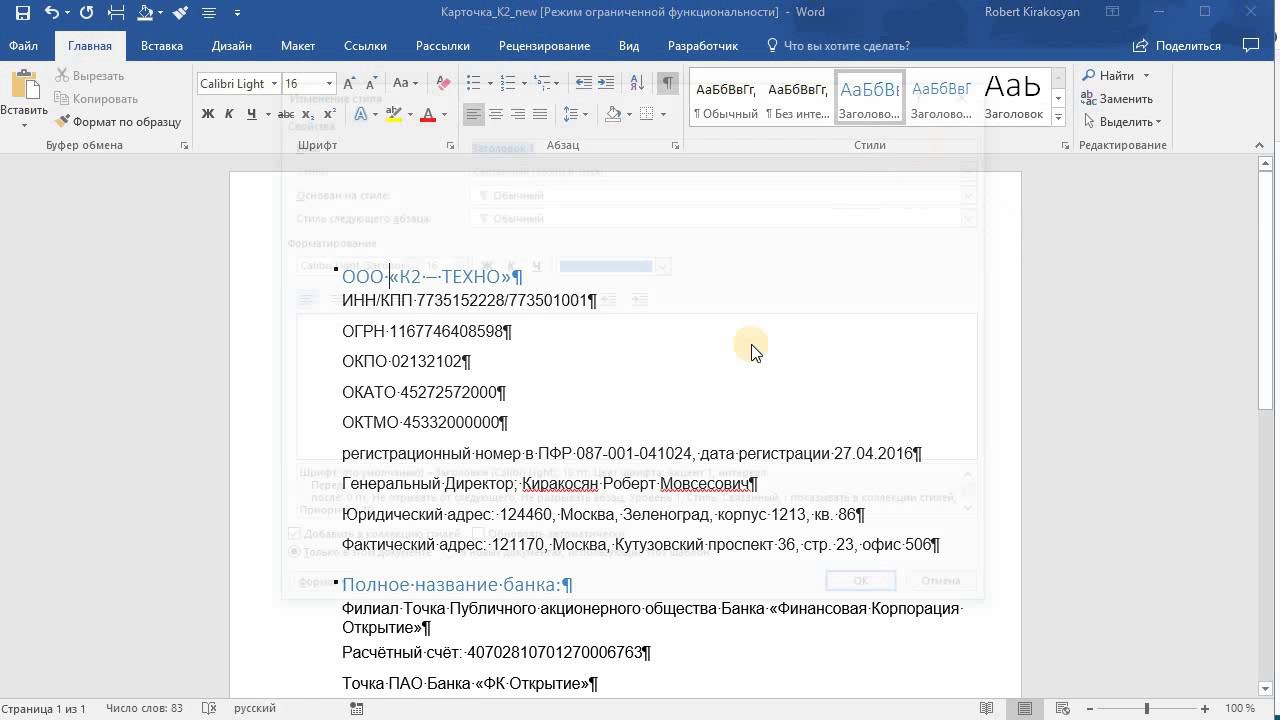Apply the red font color button

click(x=428, y=114)
